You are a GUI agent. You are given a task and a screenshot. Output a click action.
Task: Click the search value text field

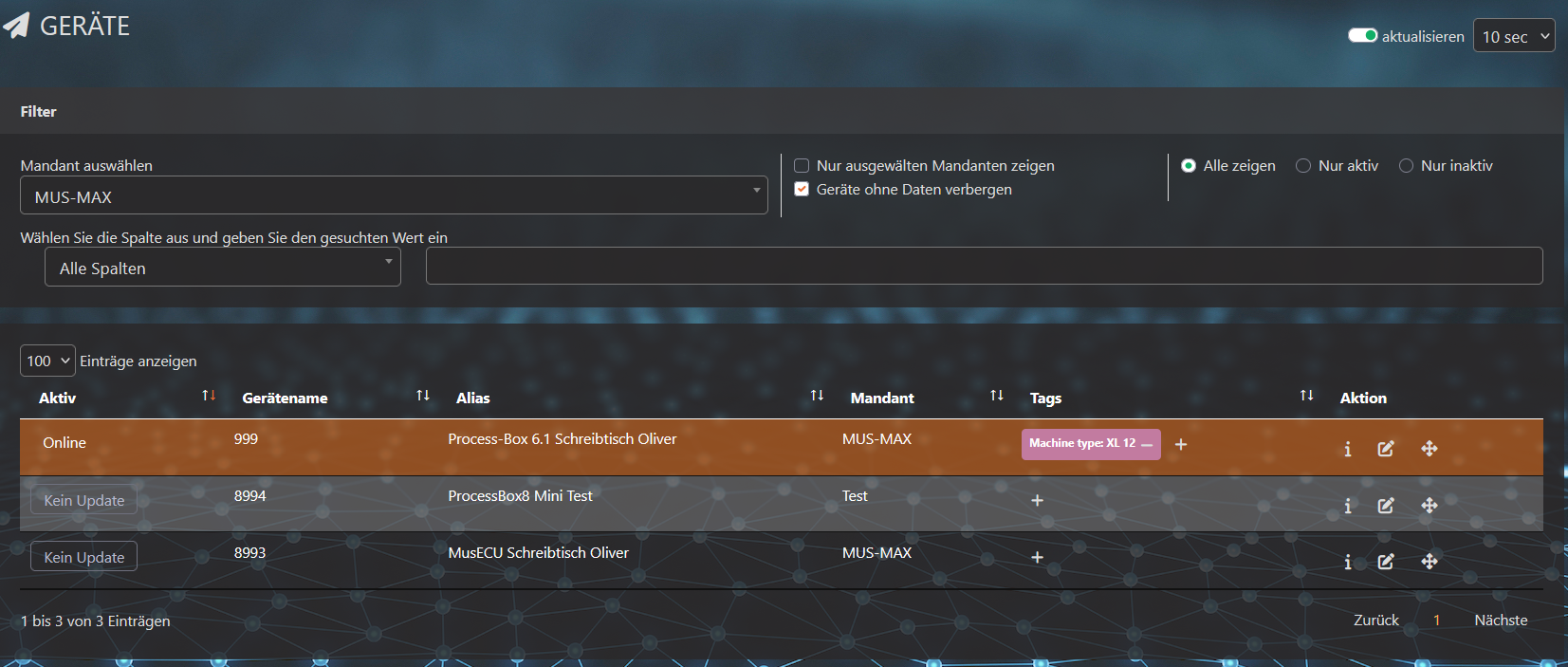click(984, 266)
